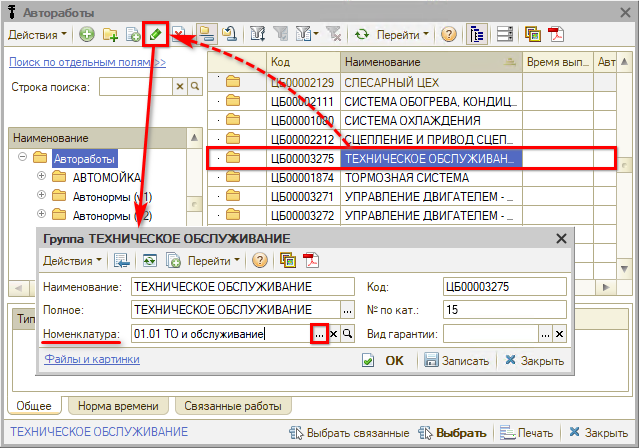Expand the АВТОМОЙКА tree node
639x448 pixels.
pyautogui.click(x=41, y=176)
